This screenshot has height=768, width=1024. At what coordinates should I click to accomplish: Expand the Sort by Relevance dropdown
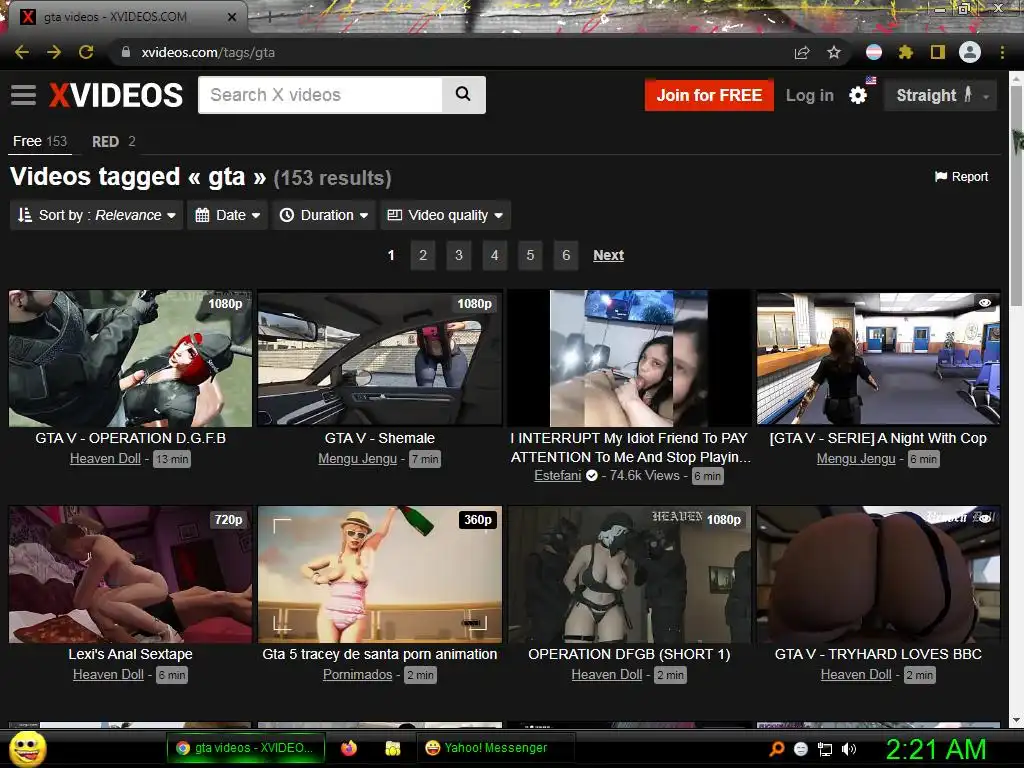(x=96, y=215)
